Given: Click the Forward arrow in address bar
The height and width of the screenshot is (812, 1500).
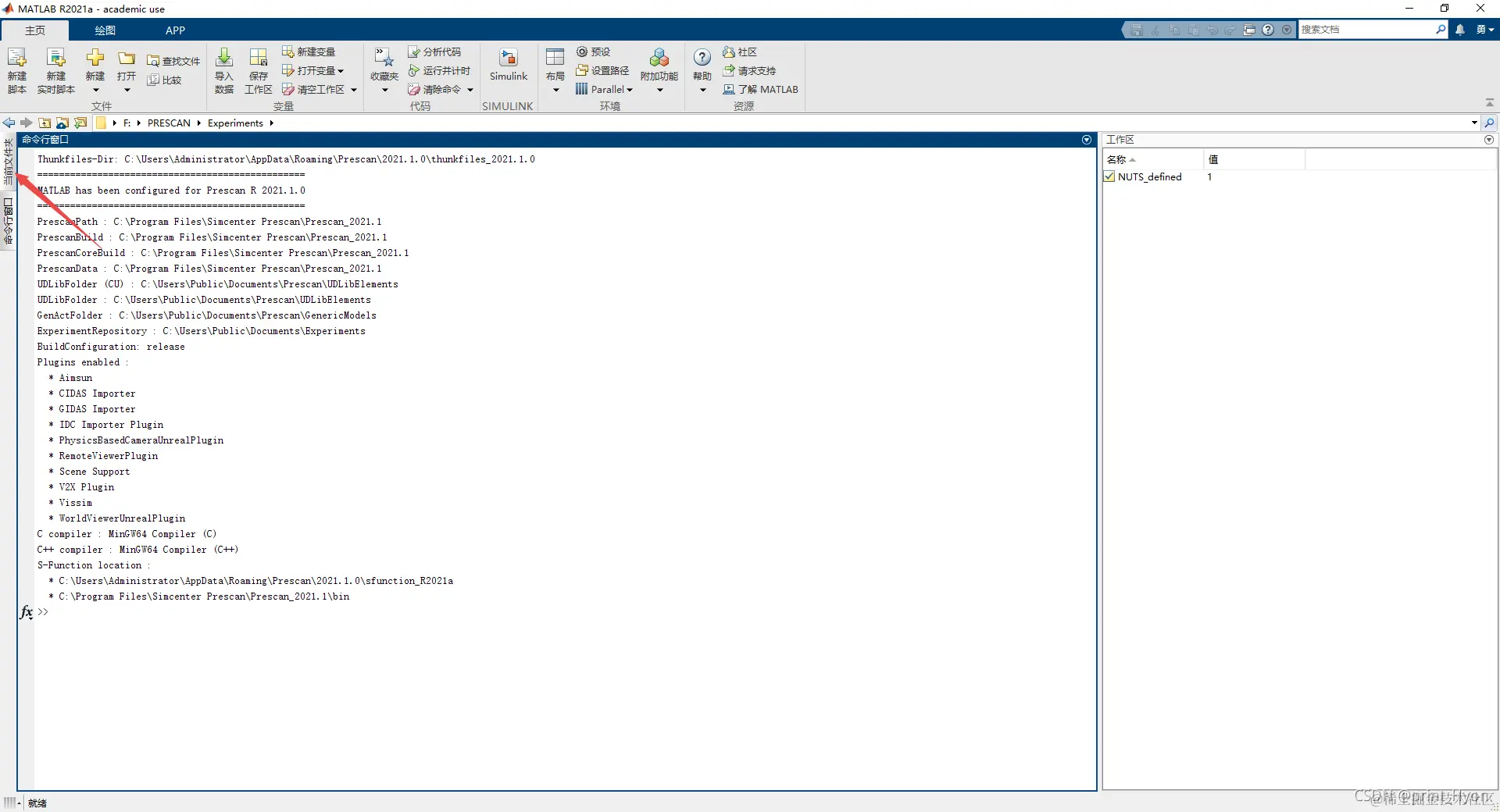Looking at the screenshot, I should pos(26,123).
